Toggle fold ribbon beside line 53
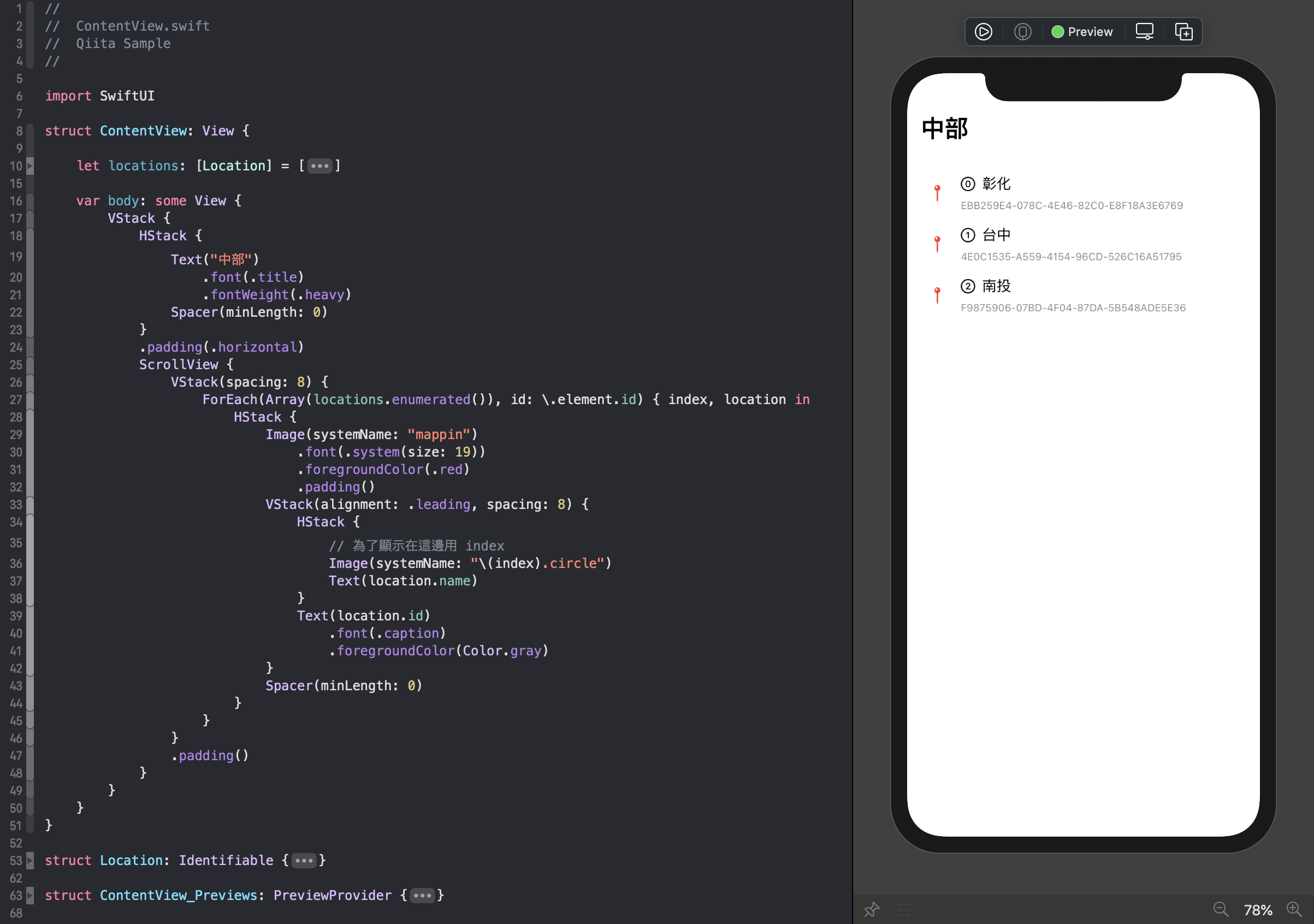Screen dimensions: 1314x924 click(29, 860)
